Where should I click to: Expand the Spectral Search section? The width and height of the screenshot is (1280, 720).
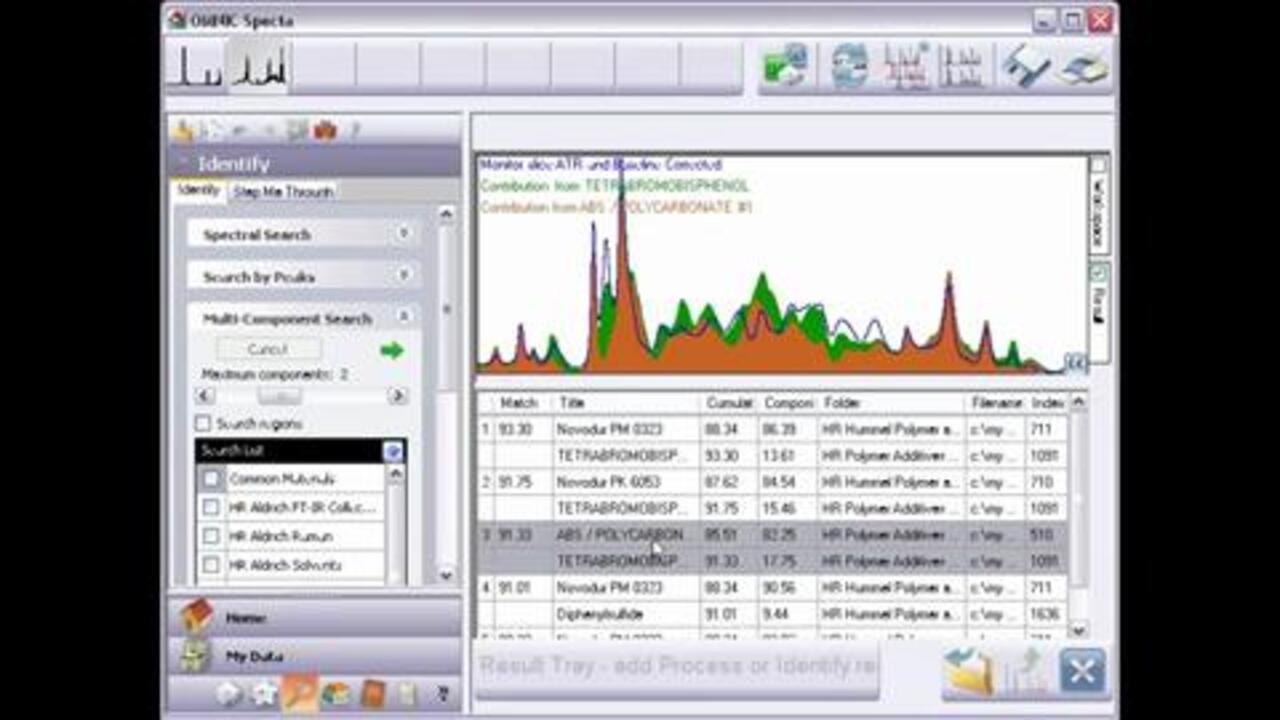point(403,234)
